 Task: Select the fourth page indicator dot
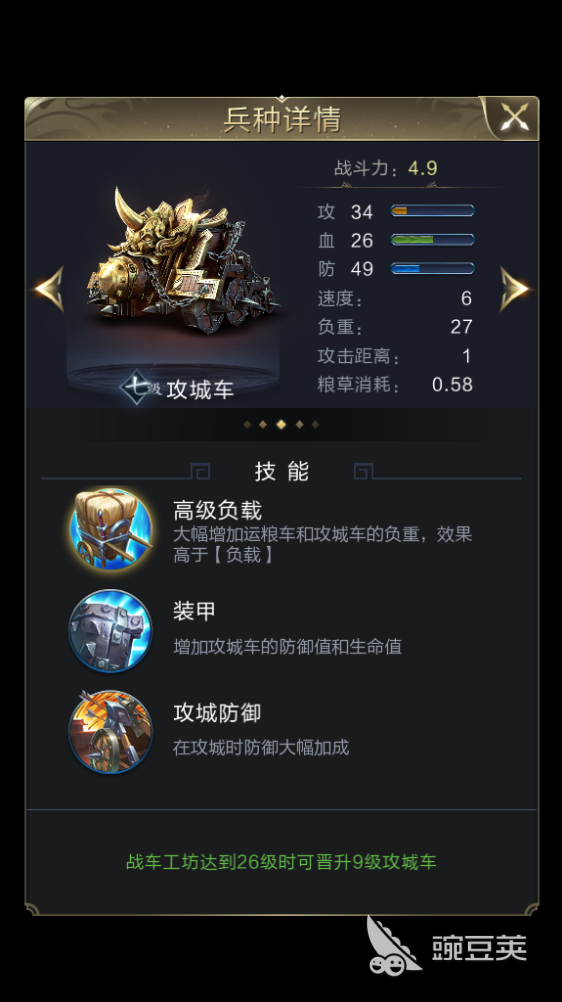pos(299,424)
